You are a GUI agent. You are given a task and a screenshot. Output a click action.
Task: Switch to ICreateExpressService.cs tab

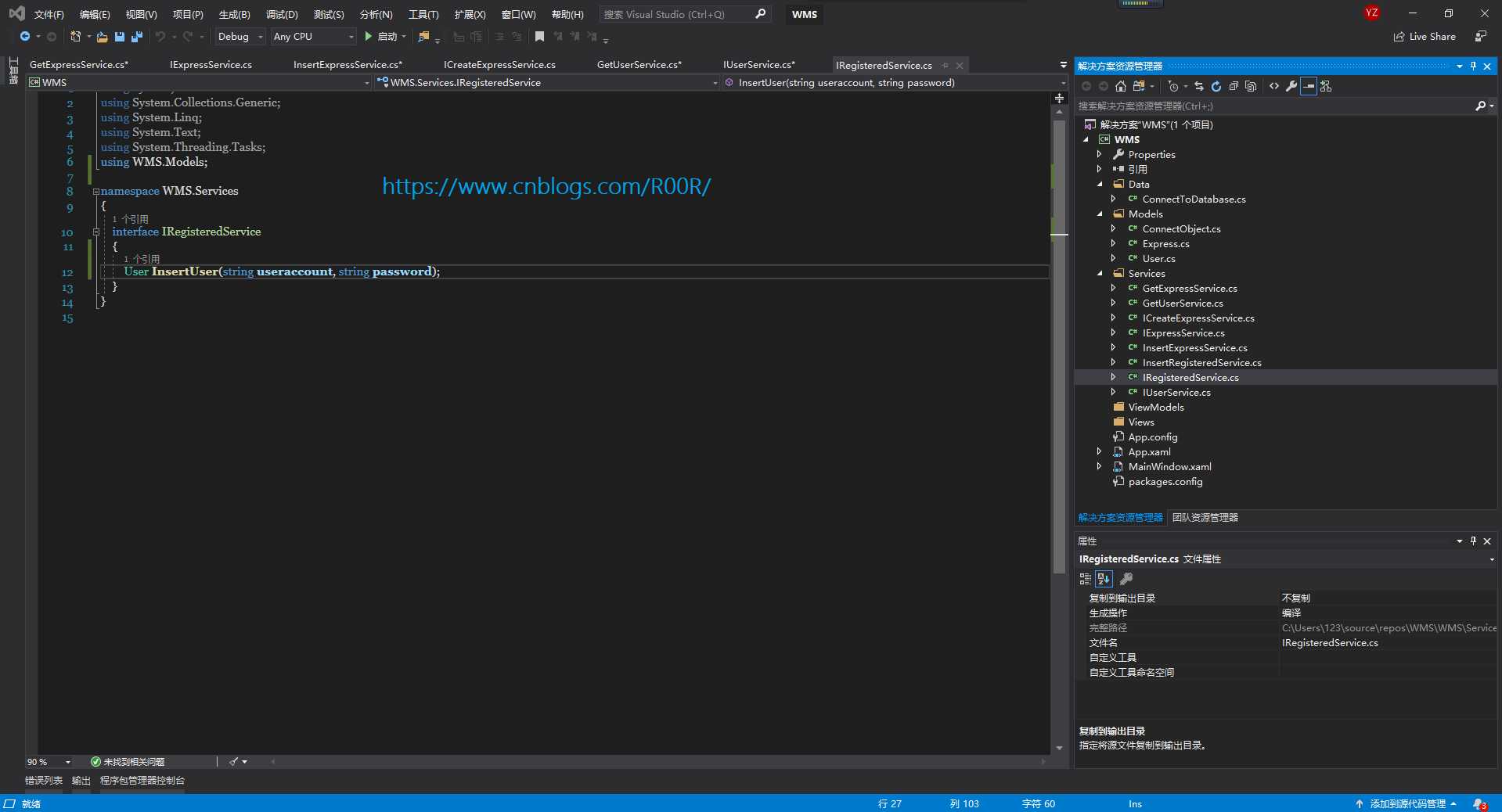coord(499,65)
